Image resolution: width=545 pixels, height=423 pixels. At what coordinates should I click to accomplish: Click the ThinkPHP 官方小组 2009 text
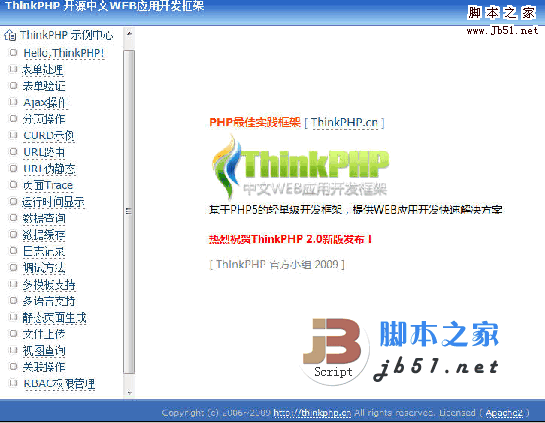(x=277, y=265)
